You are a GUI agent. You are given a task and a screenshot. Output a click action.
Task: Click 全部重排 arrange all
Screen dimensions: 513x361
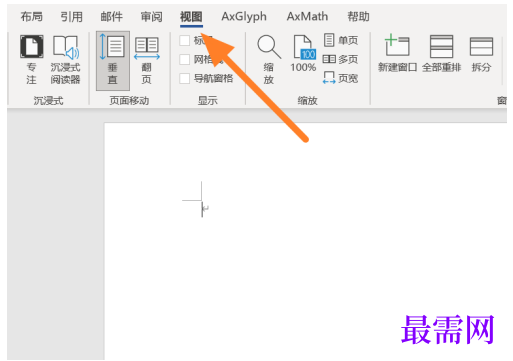(x=441, y=54)
